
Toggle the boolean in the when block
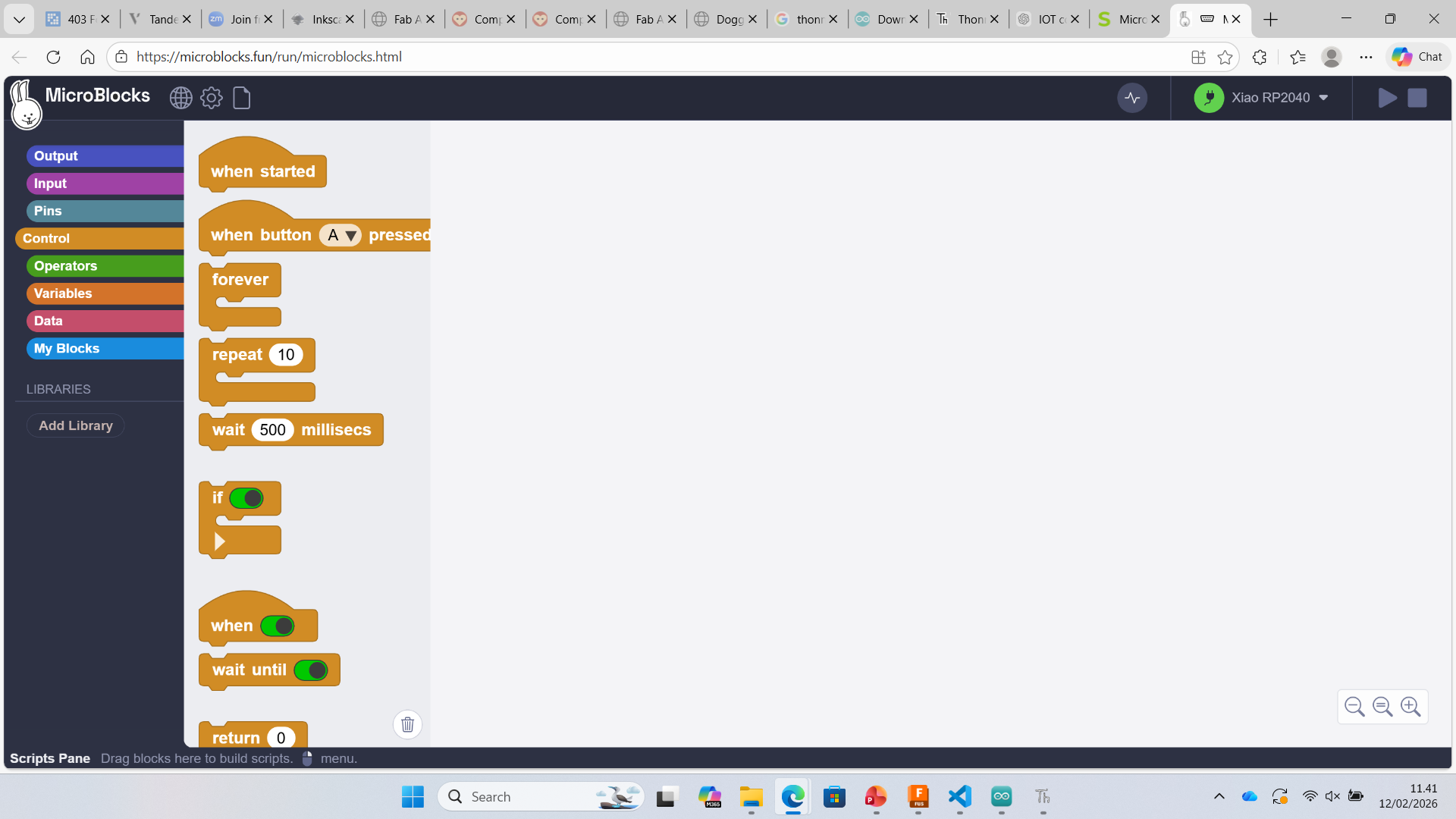pyautogui.click(x=278, y=626)
